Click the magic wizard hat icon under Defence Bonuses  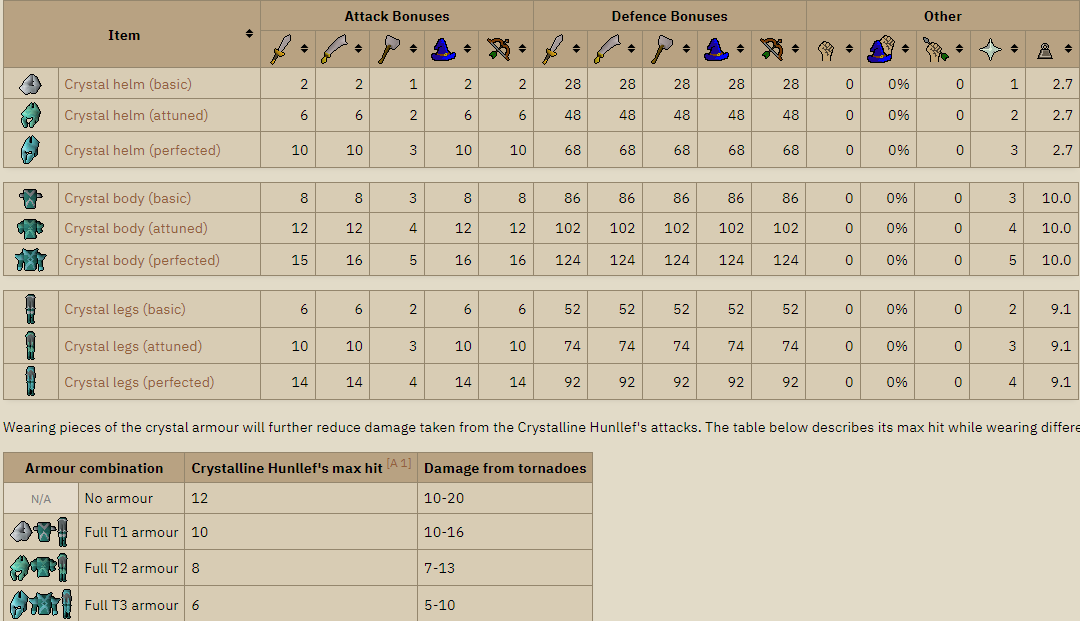point(716,50)
